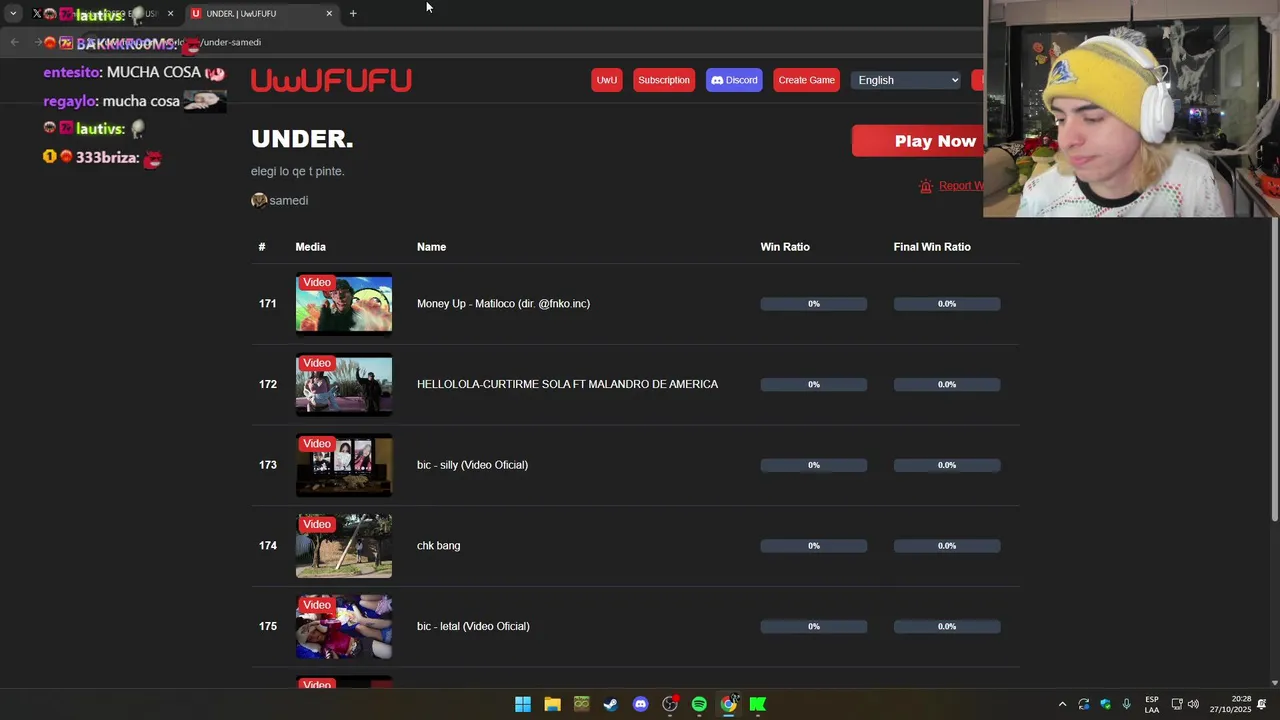Click the UwU nav button
Screen dimensions: 1280x720
click(607, 80)
